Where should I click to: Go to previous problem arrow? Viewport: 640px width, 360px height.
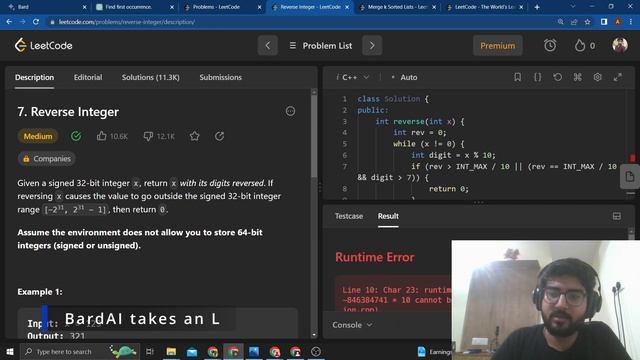pos(267,45)
